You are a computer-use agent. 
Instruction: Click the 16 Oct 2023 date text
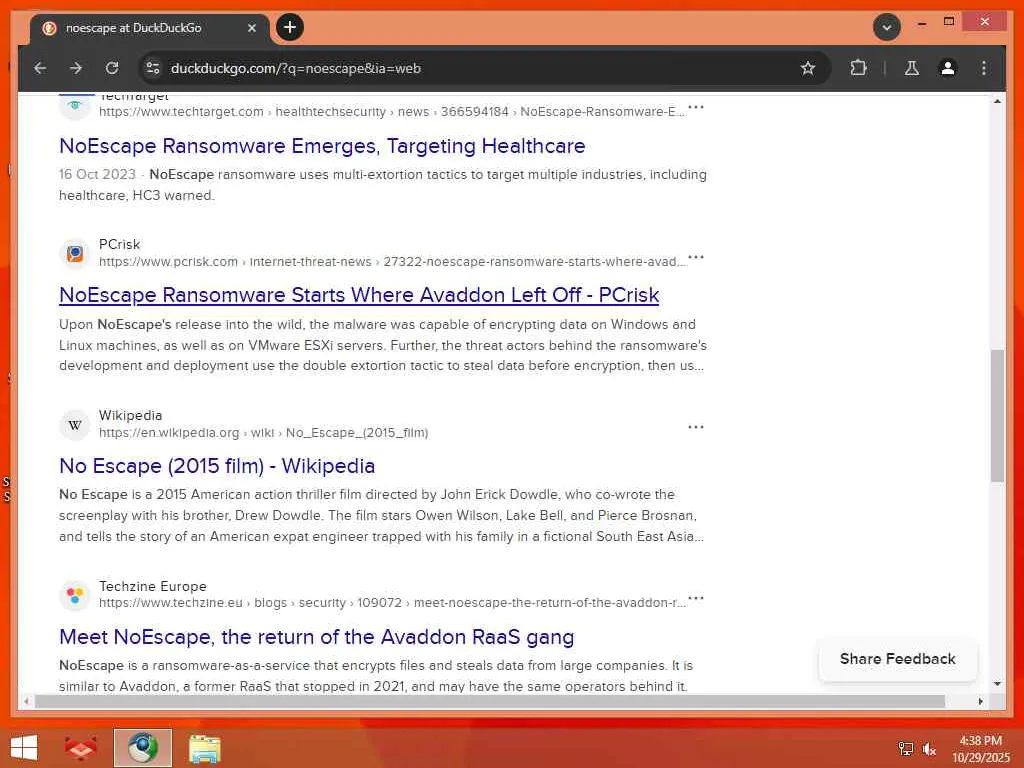[97, 174]
